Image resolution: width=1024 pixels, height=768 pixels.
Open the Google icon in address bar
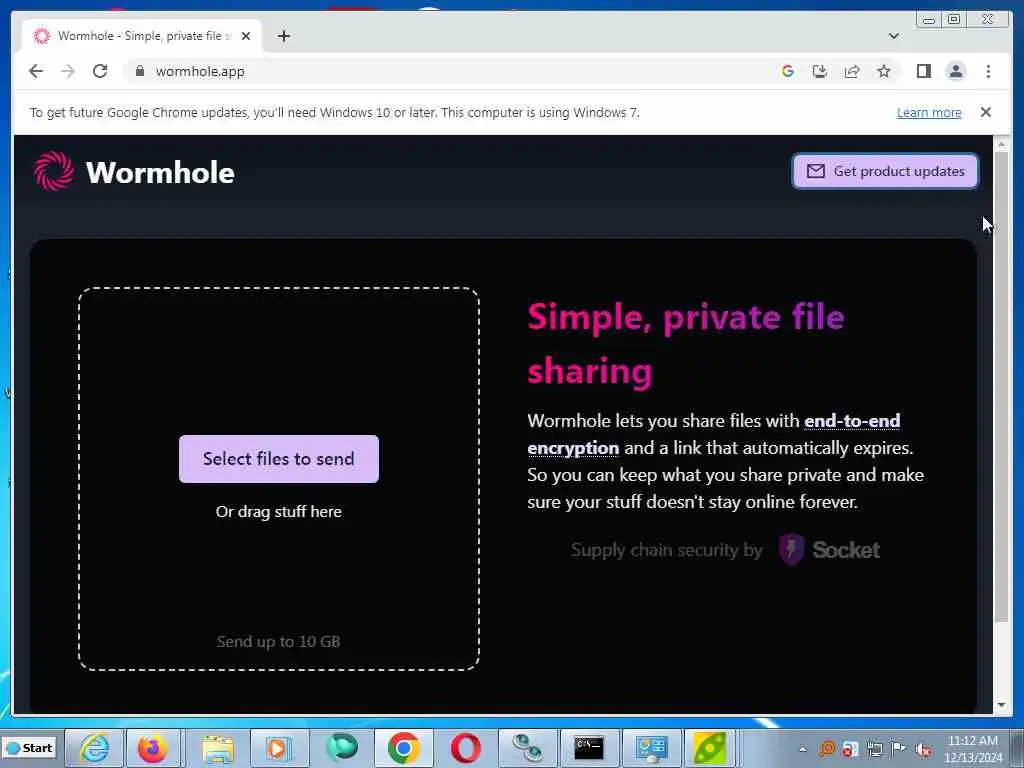click(x=788, y=71)
